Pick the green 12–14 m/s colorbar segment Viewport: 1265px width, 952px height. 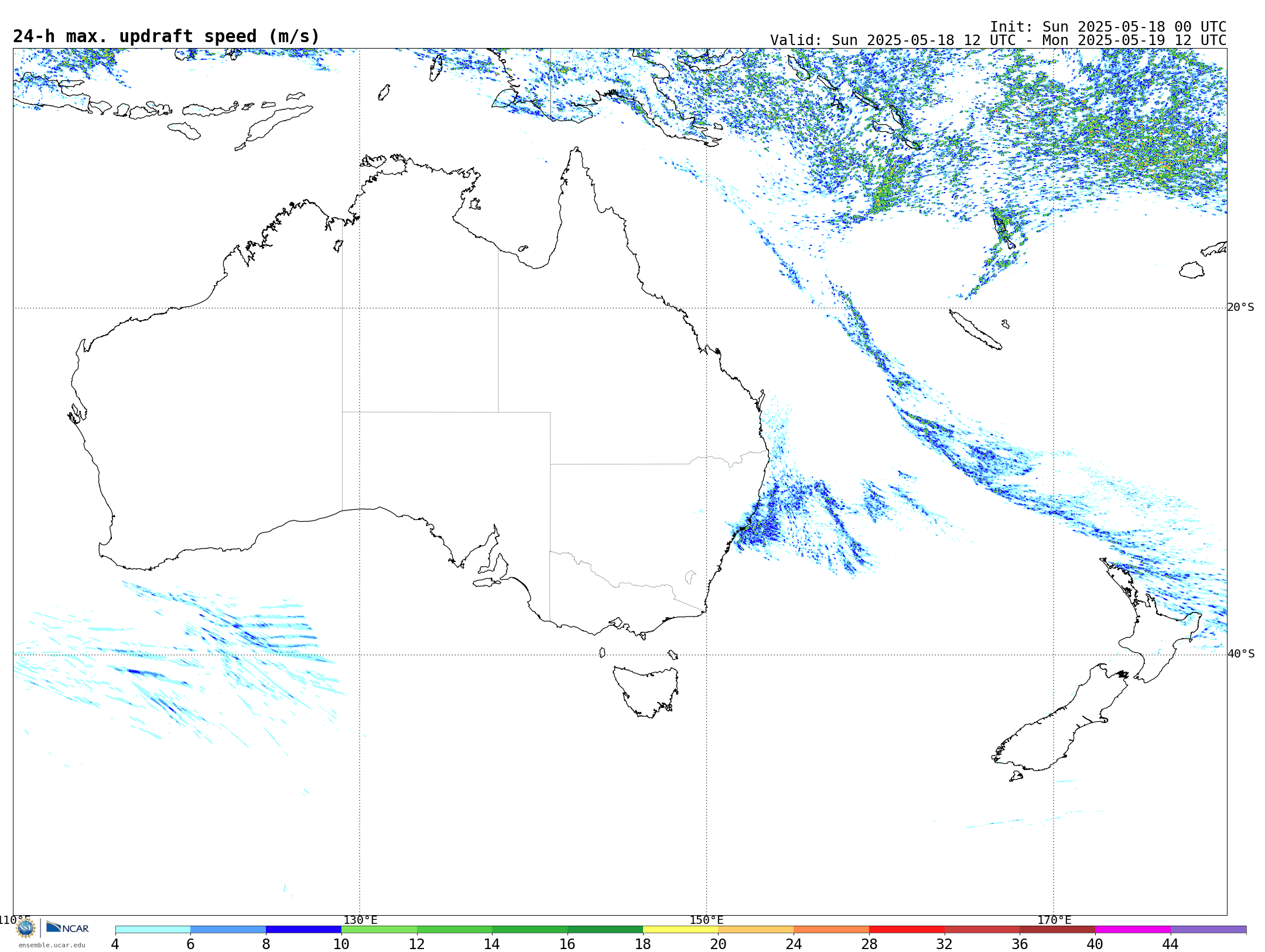(x=454, y=930)
